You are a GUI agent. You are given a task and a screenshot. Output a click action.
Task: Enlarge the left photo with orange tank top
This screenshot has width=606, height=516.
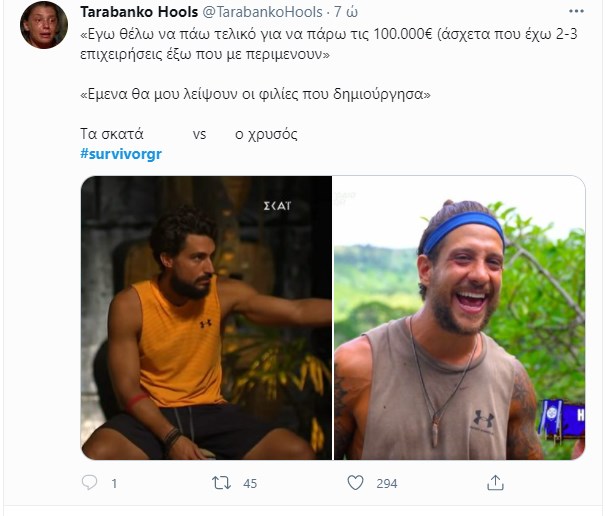pos(206,317)
